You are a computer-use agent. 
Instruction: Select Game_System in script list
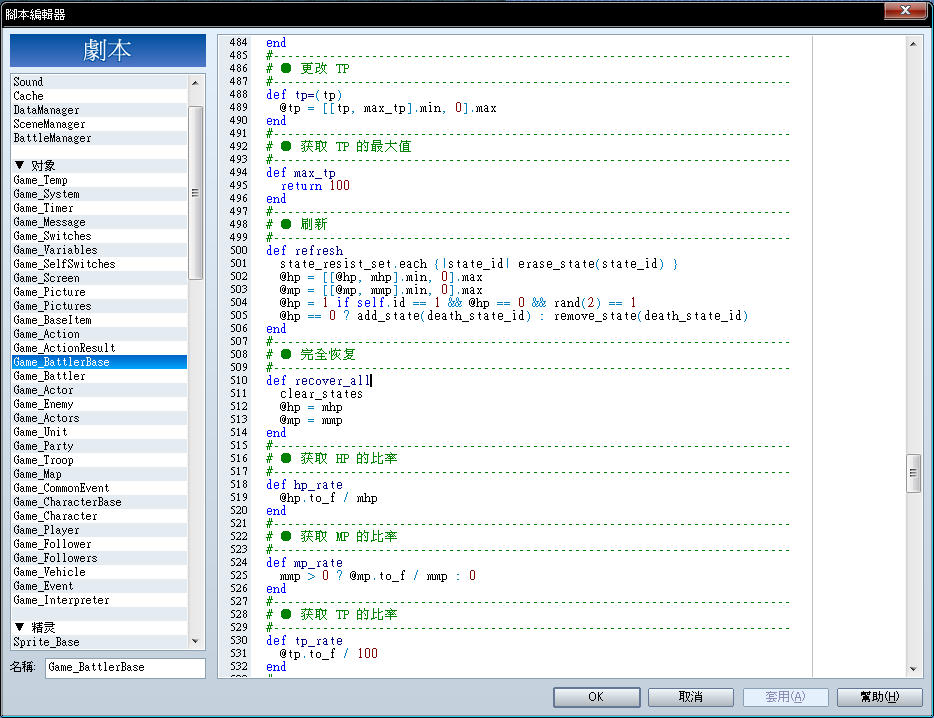[x=99, y=194]
